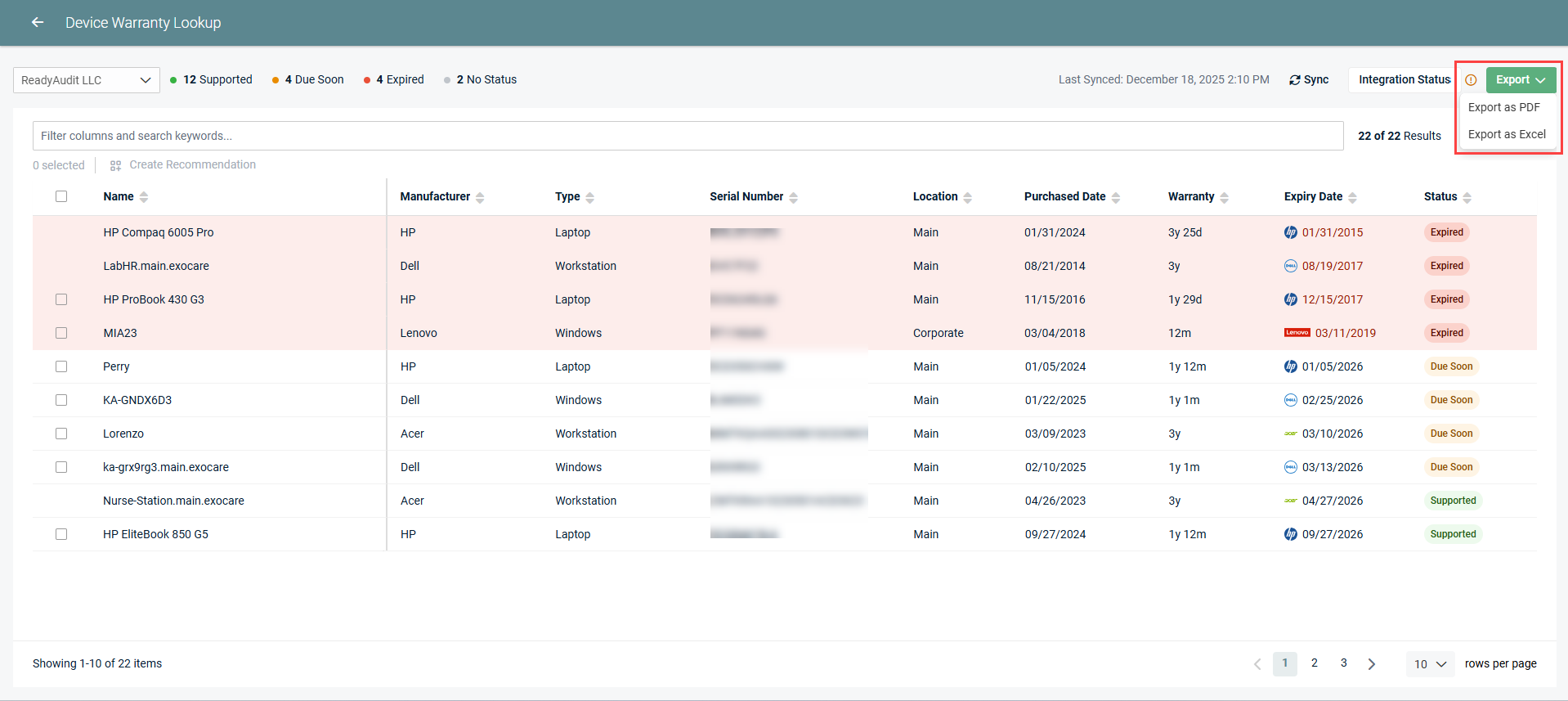This screenshot has width=1568, height=701.
Task: Open the ReadyAudit LLC company dropdown
Action: (86, 80)
